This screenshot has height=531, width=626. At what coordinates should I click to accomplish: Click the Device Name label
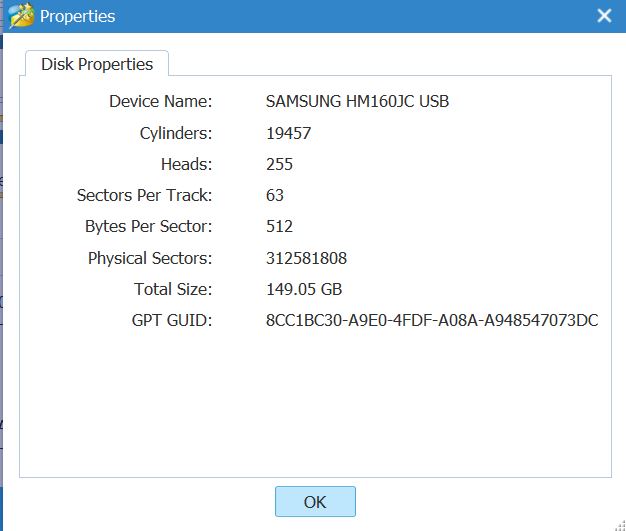click(x=160, y=101)
